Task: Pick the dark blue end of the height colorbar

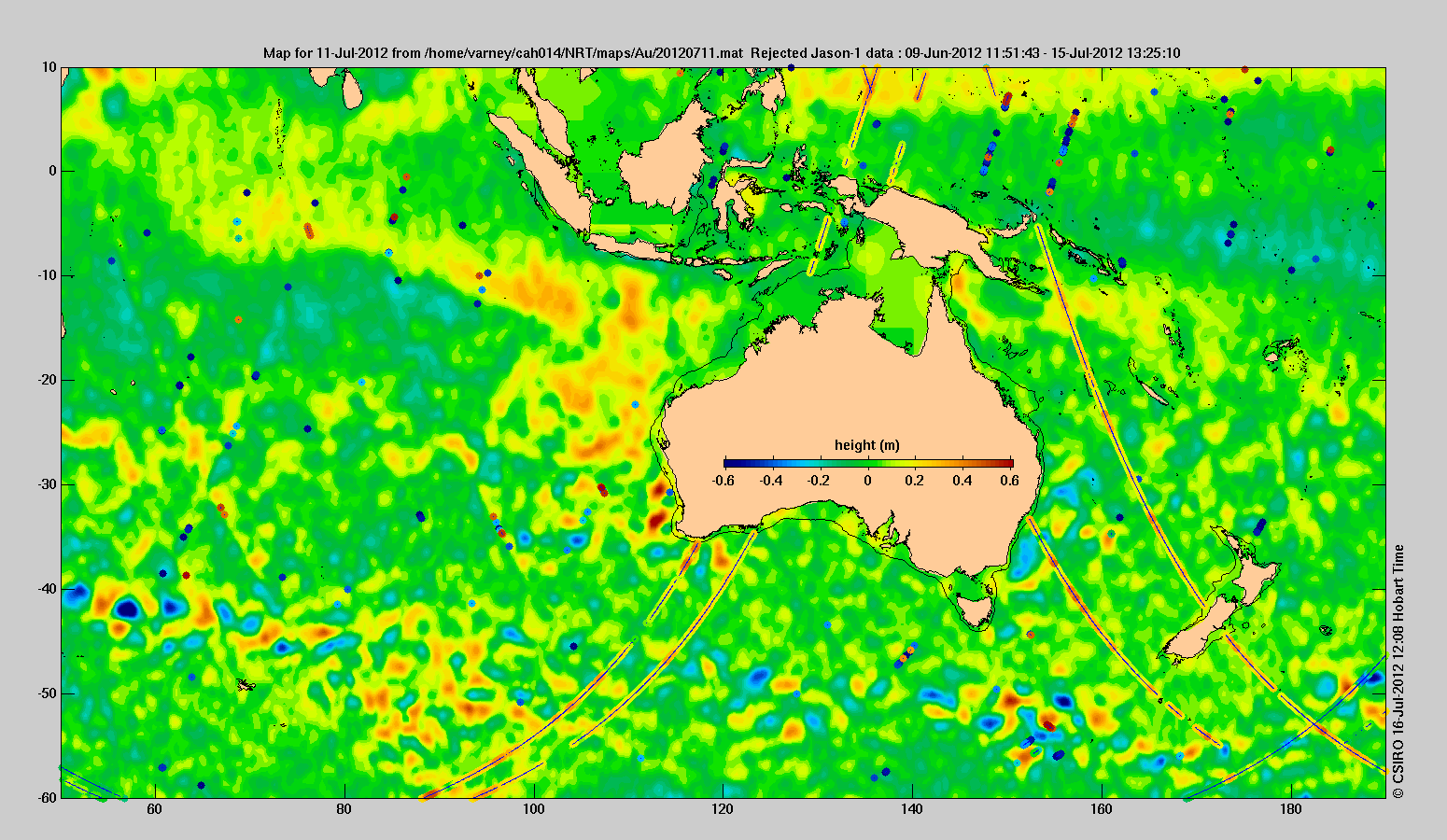Action: click(x=730, y=463)
